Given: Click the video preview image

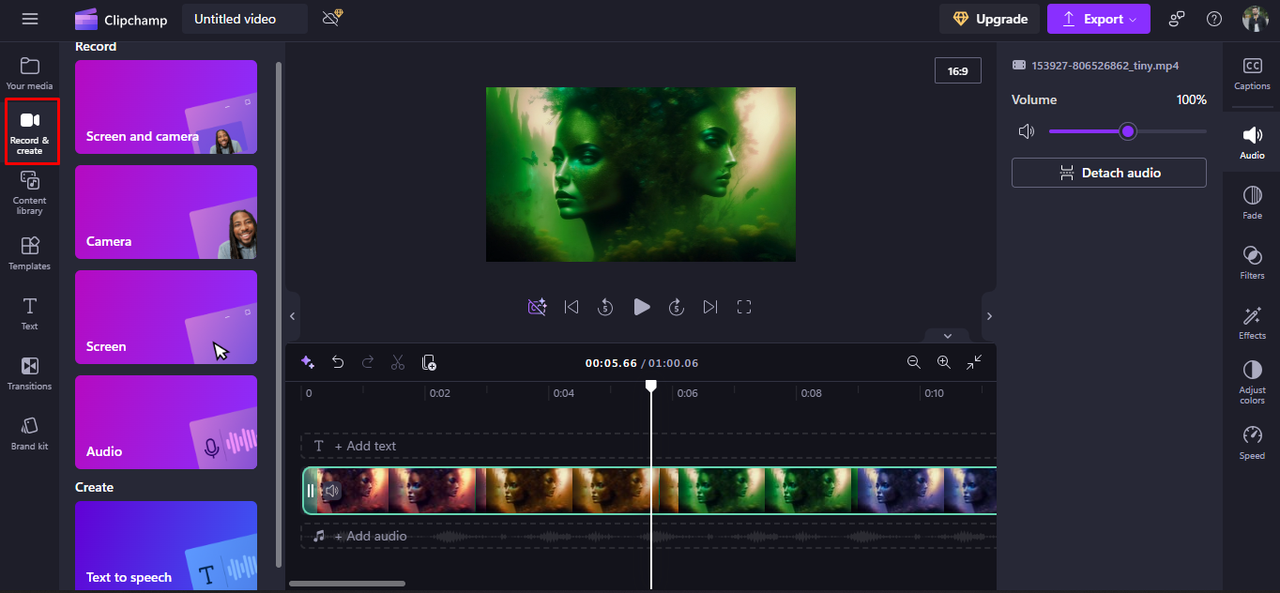Looking at the screenshot, I should (x=641, y=174).
